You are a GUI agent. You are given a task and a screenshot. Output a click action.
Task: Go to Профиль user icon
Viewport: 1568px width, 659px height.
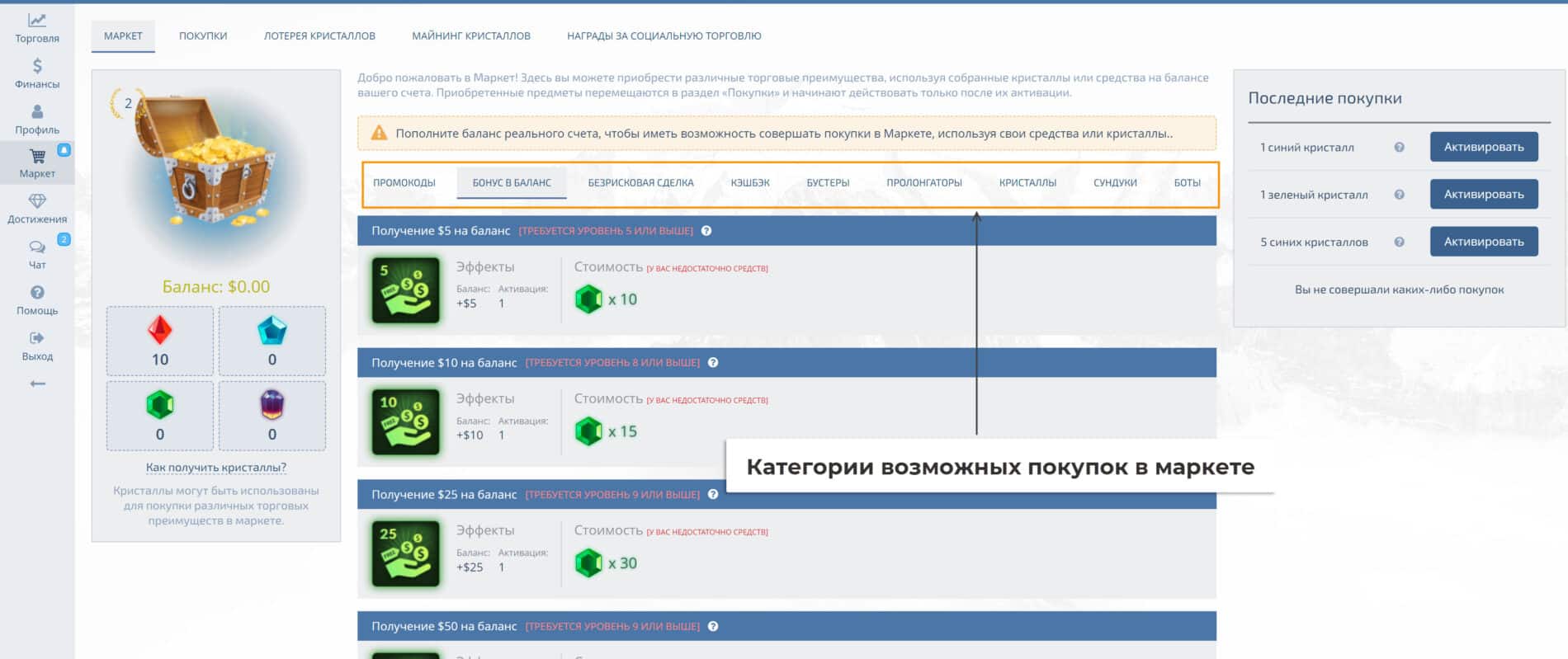pyautogui.click(x=37, y=112)
